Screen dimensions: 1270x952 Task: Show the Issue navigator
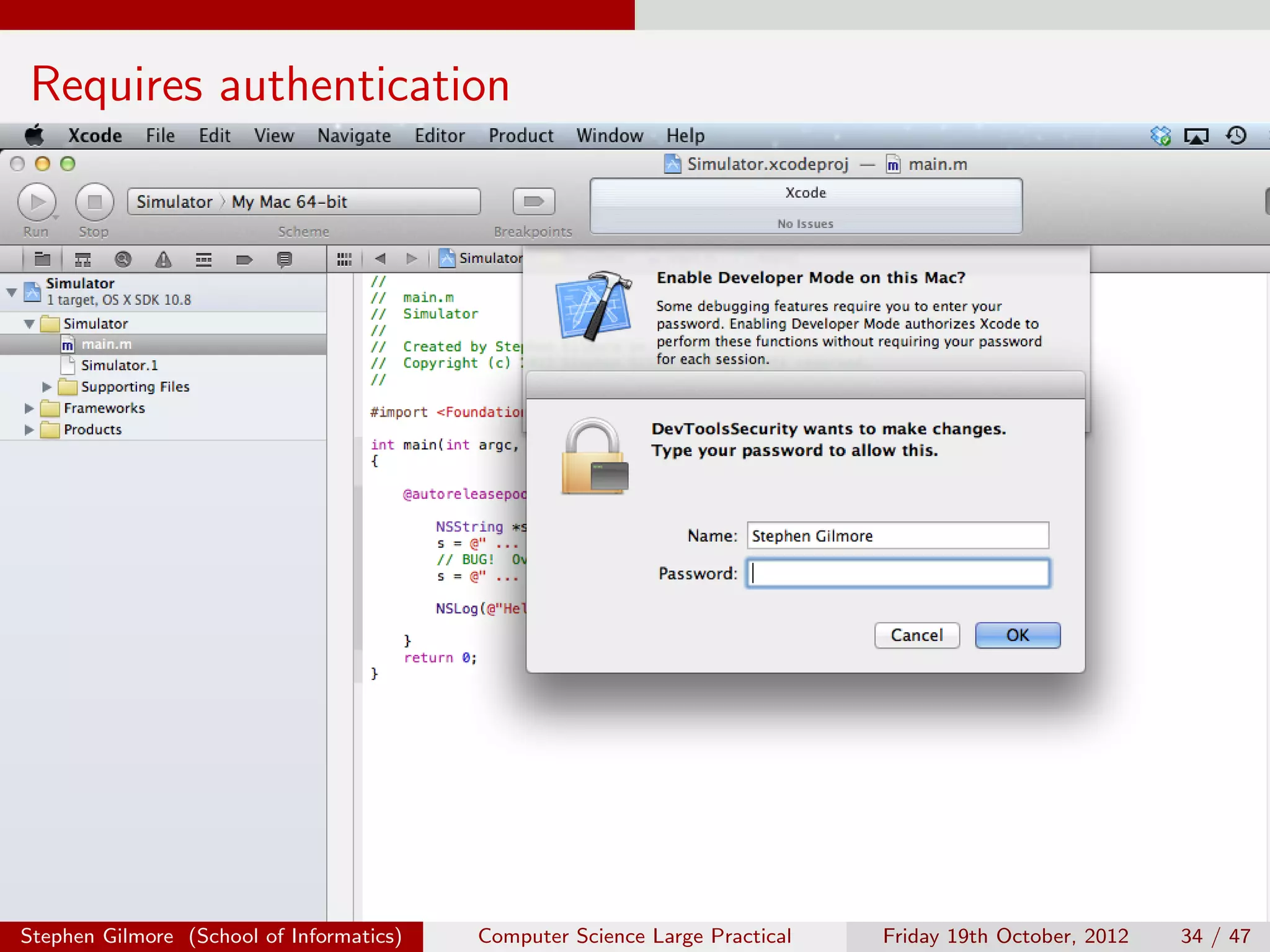(x=163, y=259)
